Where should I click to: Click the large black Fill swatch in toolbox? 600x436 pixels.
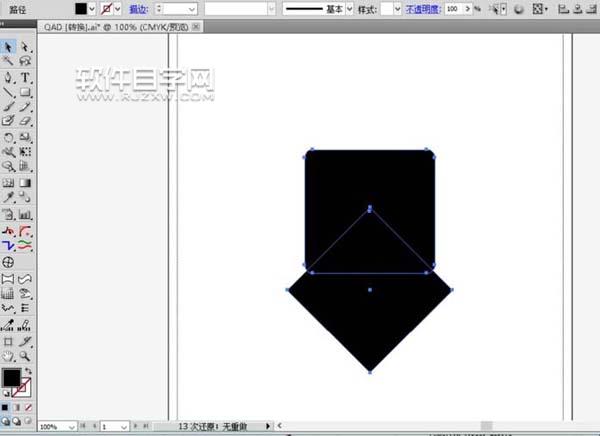click(x=11, y=378)
